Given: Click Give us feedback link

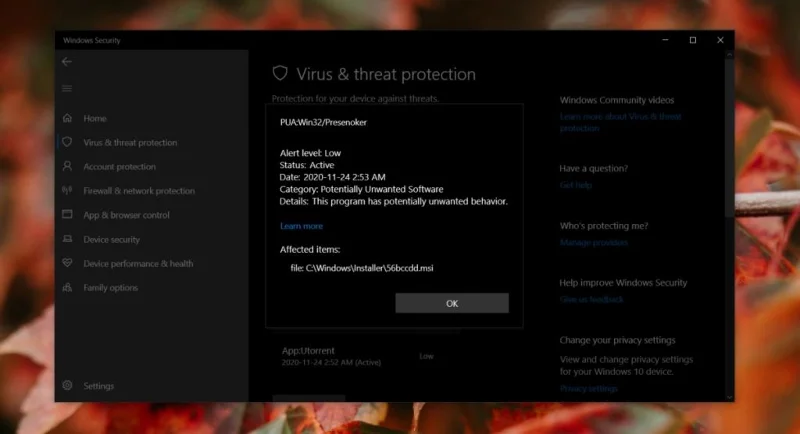Looking at the screenshot, I should tap(591, 299).
